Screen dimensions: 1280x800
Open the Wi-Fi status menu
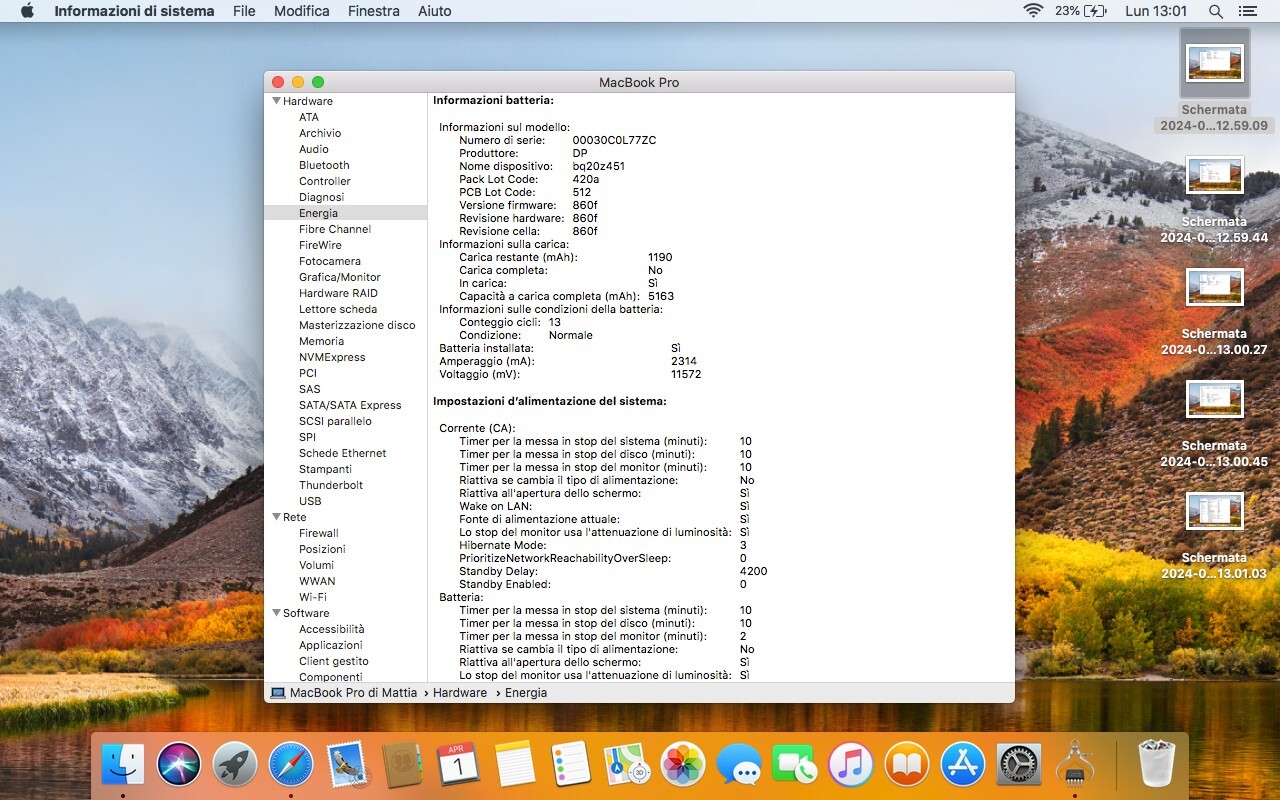(1033, 11)
